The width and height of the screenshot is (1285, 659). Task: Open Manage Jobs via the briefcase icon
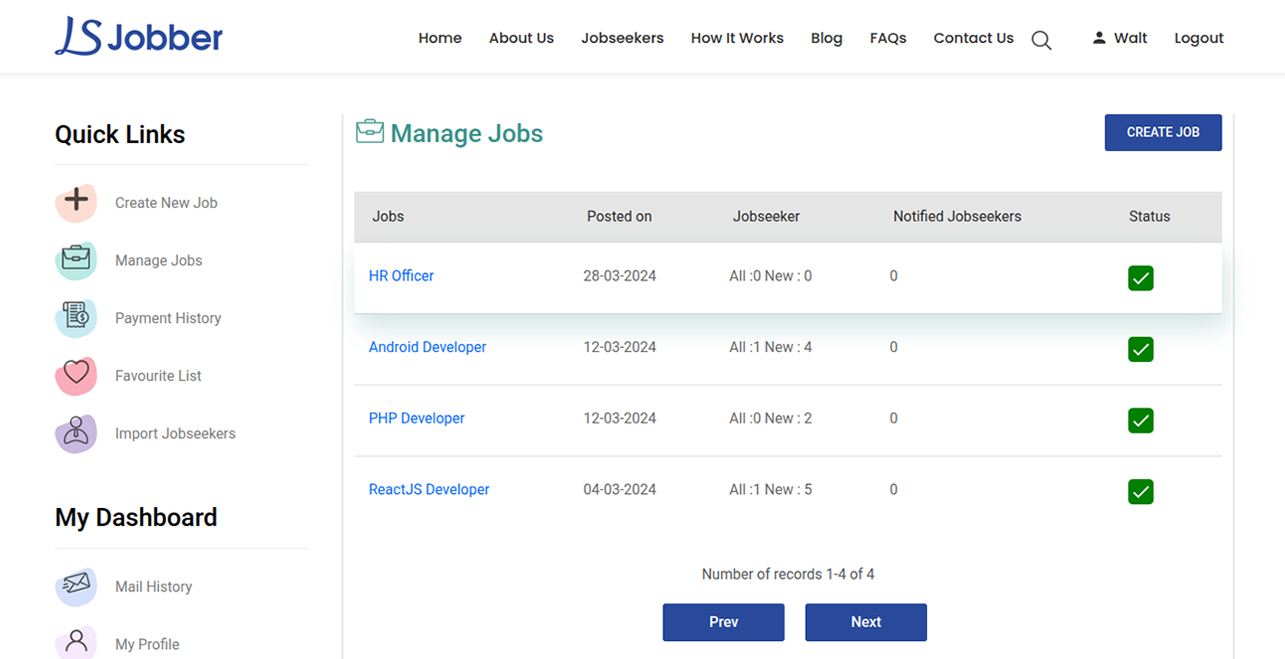click(76, 260)
